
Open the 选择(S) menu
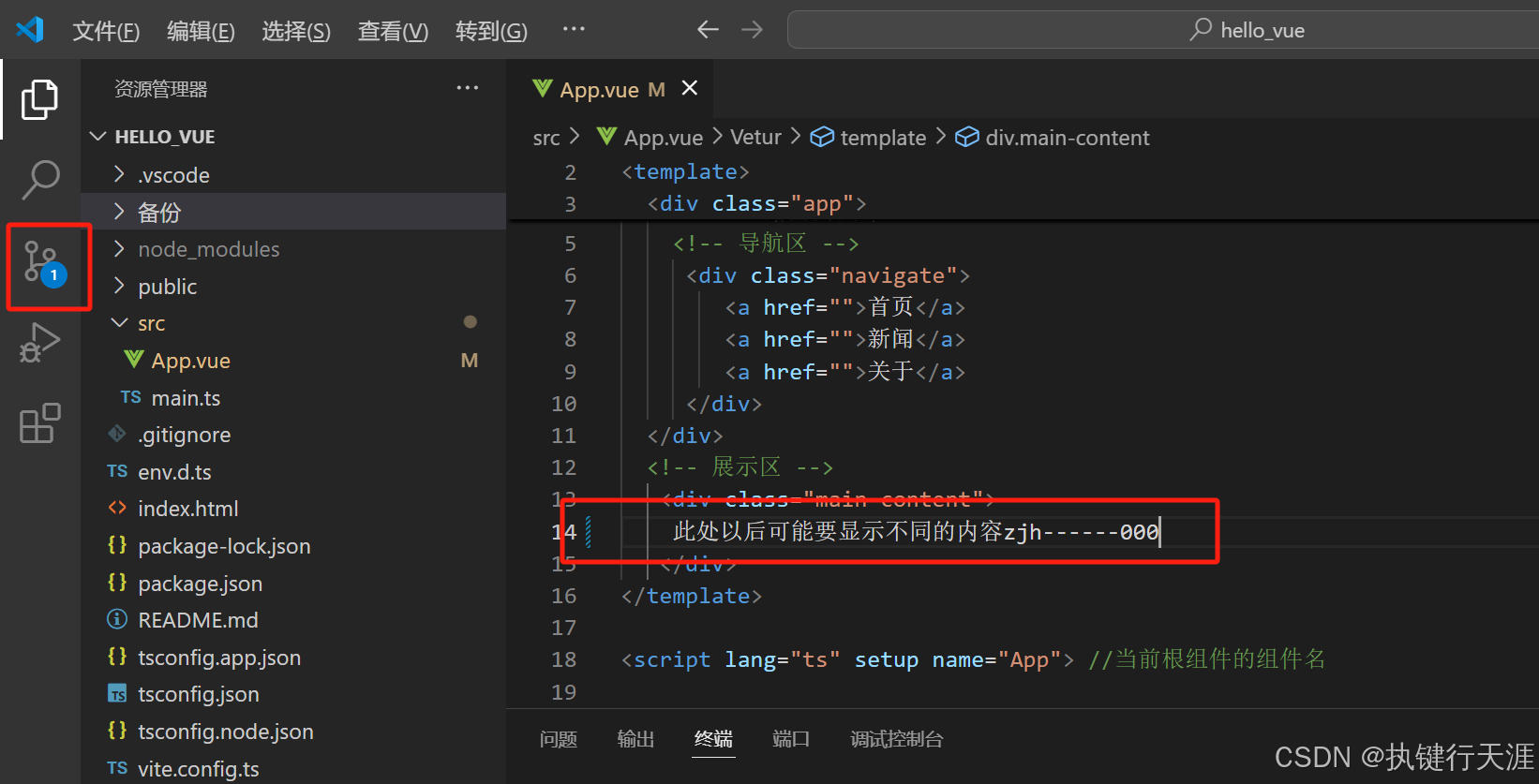(x=296, y=31)
